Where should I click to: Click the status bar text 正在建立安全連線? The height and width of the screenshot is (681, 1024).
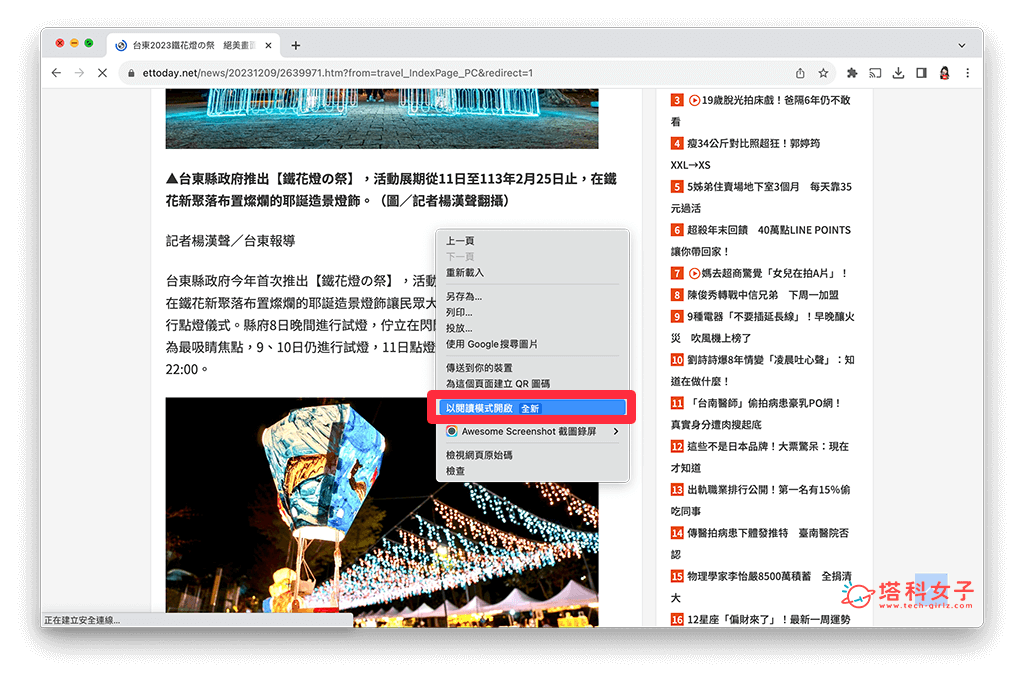coord(82,620)
